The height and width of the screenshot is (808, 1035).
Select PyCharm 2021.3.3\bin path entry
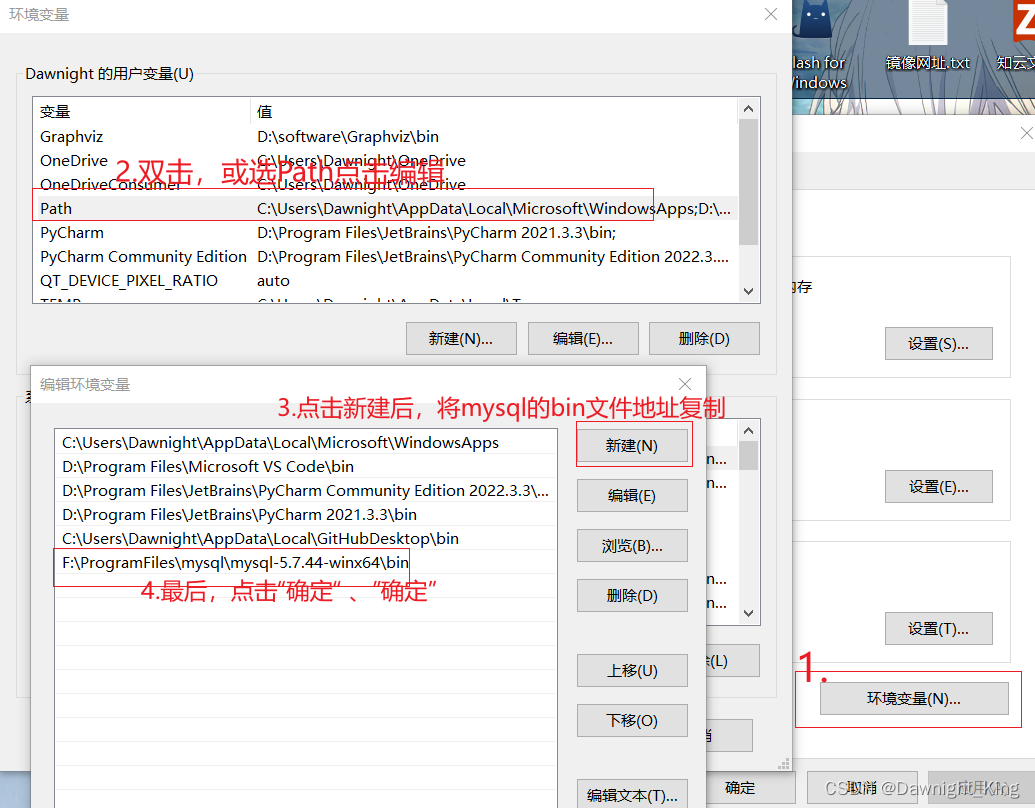click(306, 514)
